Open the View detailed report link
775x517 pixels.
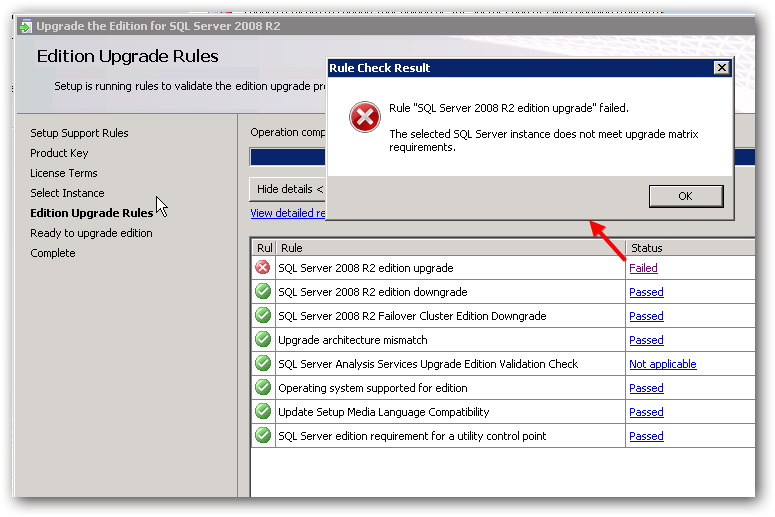[288, 213]
